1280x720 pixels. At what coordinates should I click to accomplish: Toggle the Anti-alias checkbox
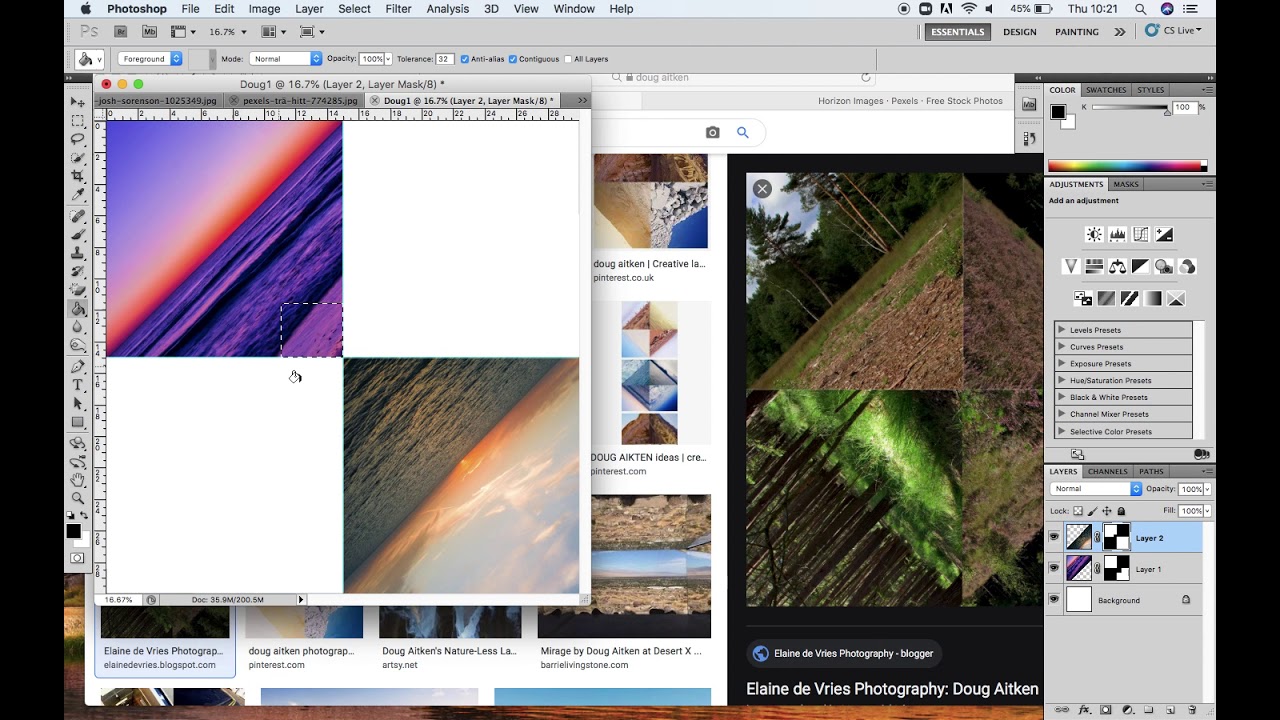[x=465, y=59]
